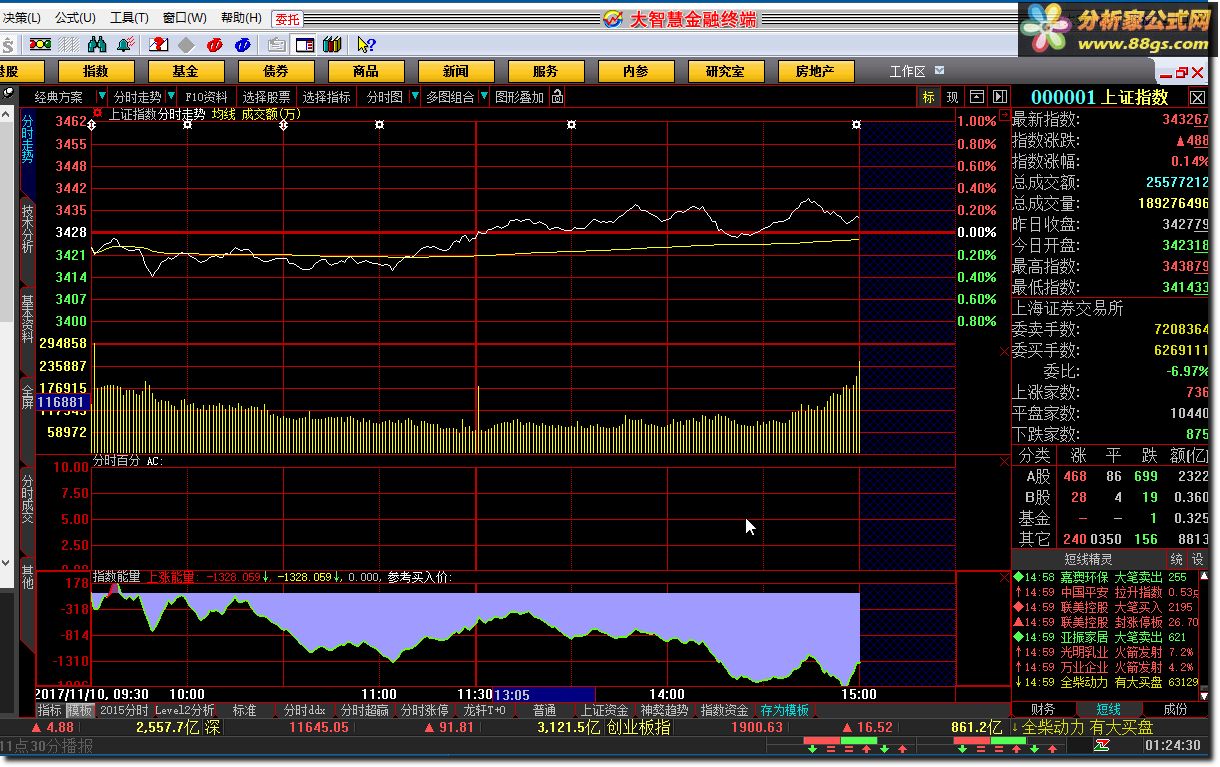
Task: Select the 分时ddx bottom tab
Action: point(304,710)
